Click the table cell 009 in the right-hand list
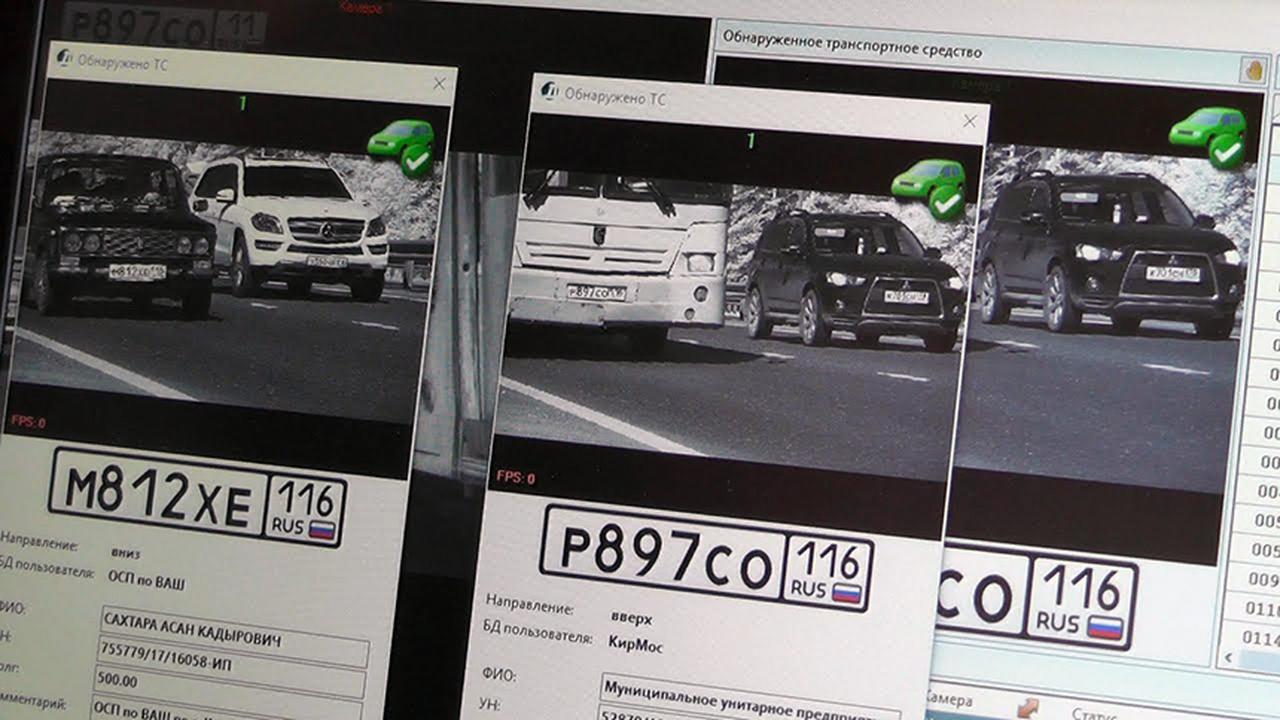The width and height of the screenshot is (1280, 720). click(x=1263, y=579)
